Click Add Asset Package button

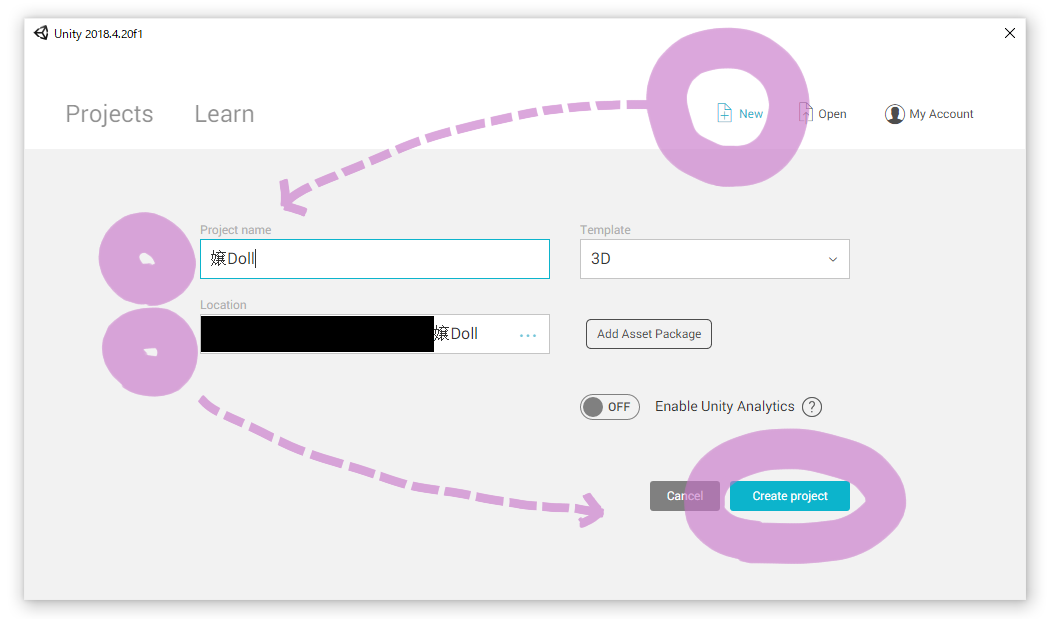(649, 334)
